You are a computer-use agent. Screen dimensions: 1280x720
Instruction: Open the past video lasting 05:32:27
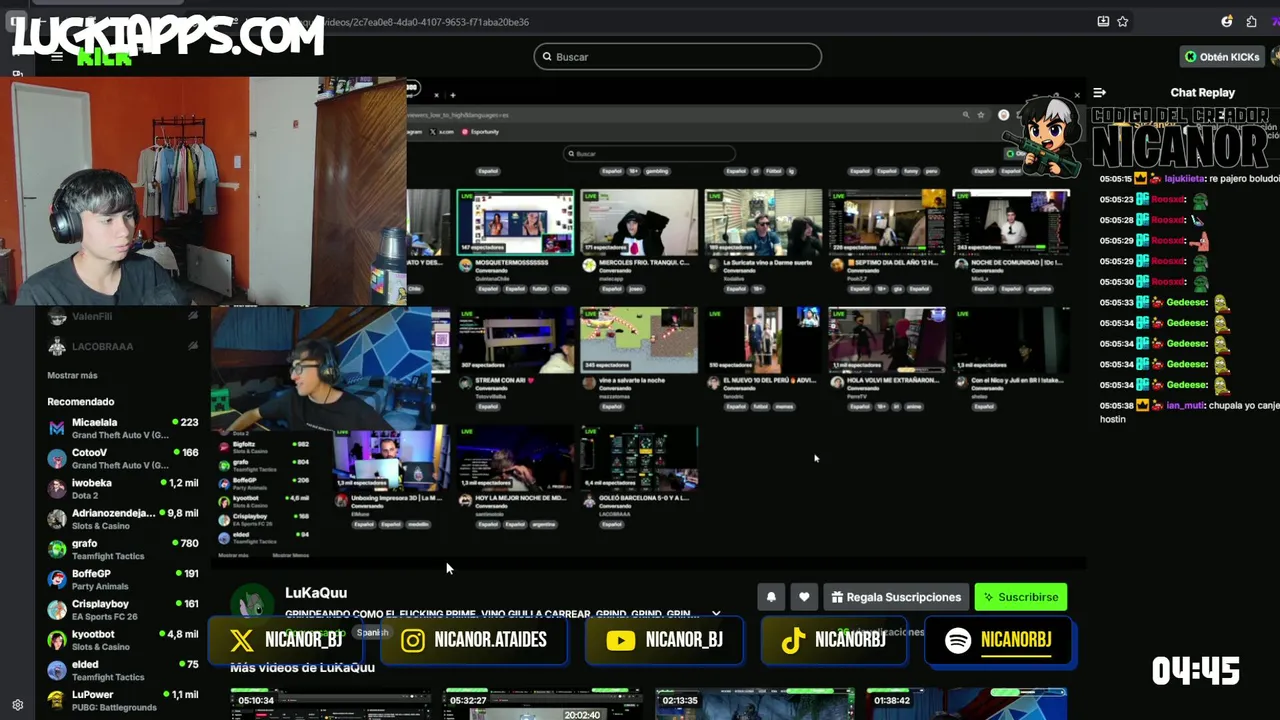543,703
